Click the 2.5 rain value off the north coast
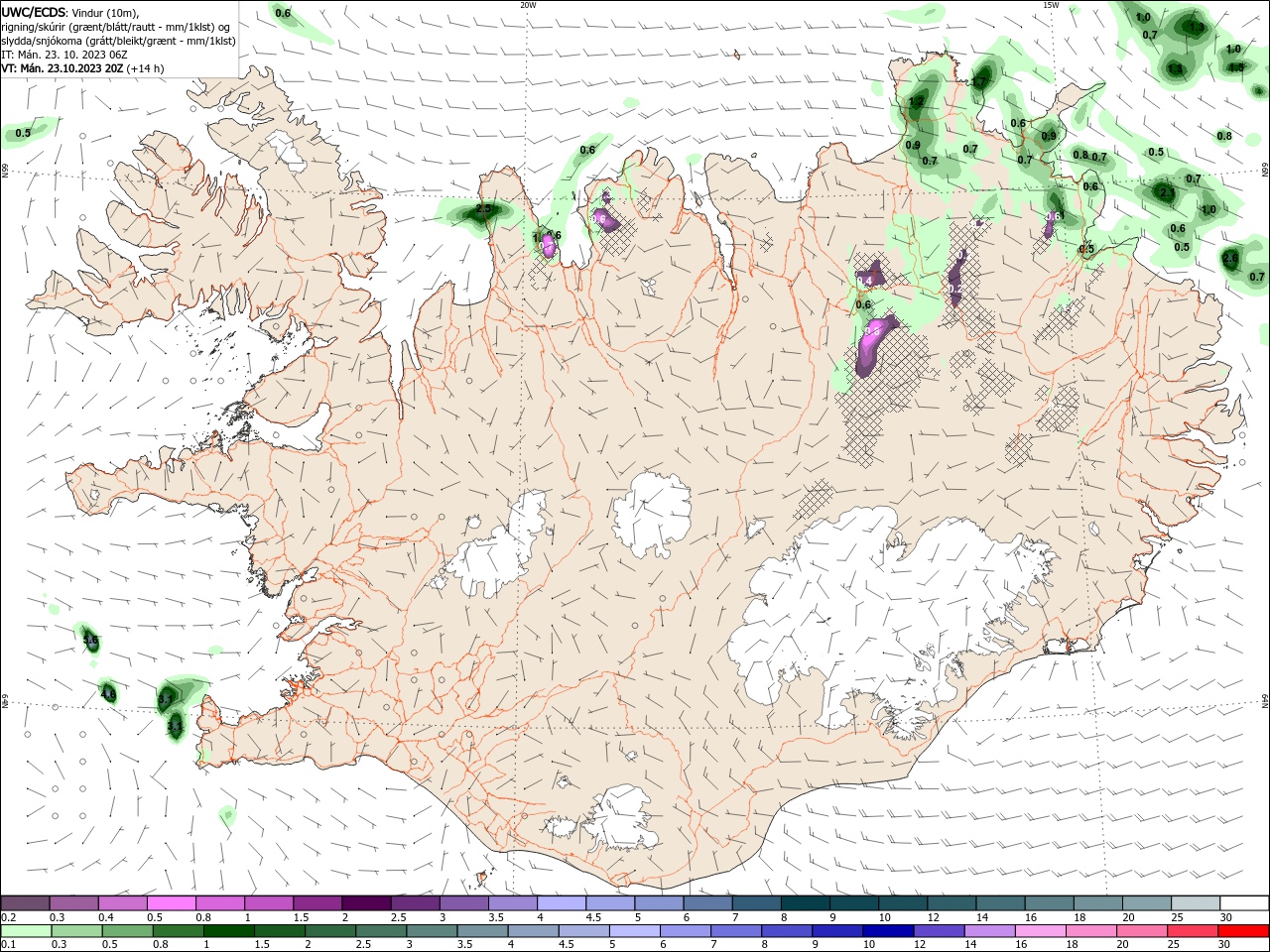This screenshot has width=1270, height=952. click(485, 209)
